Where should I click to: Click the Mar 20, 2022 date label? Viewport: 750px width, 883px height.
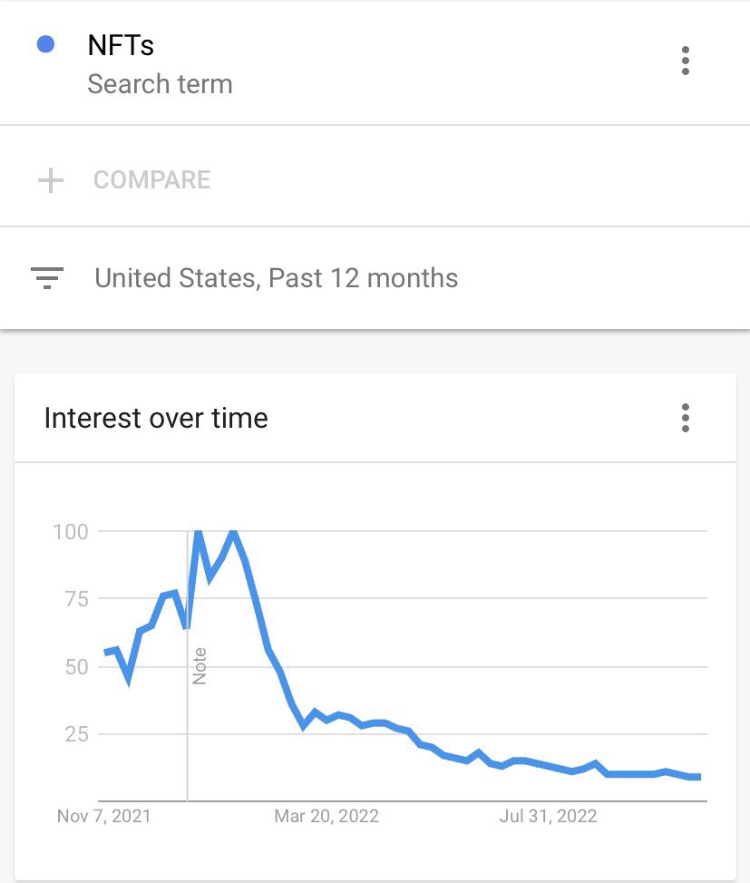pyautogui.click(x=326, y=816)
